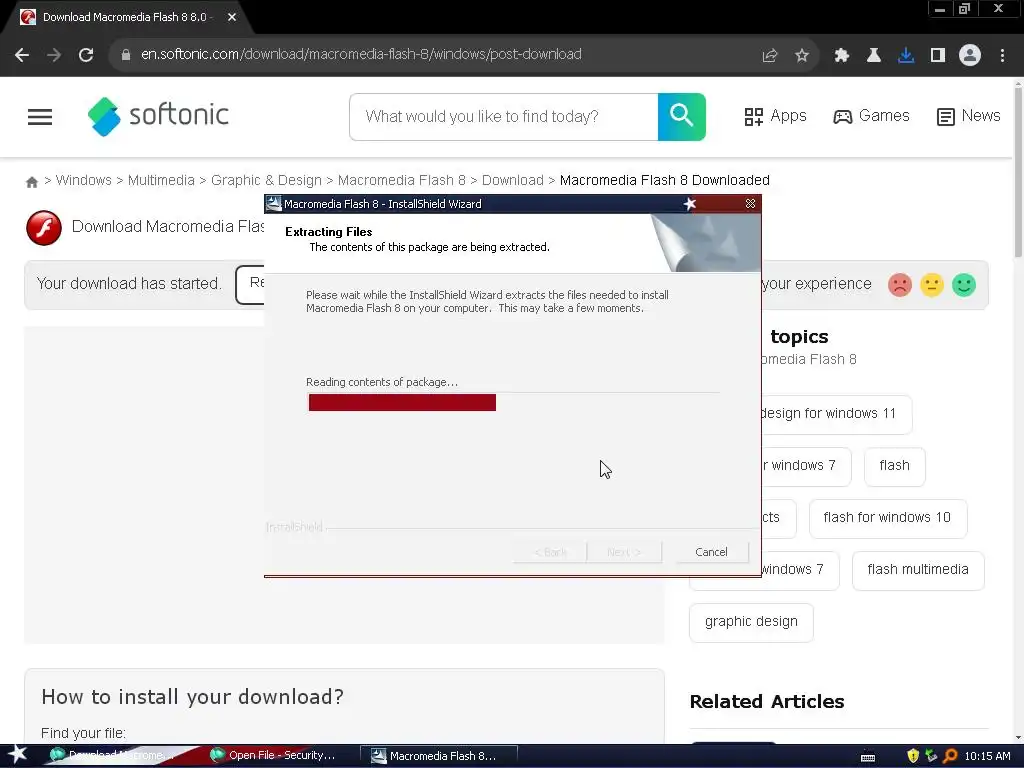
Task: Rate experience with neutral yellow face
Action: (932, 285)
